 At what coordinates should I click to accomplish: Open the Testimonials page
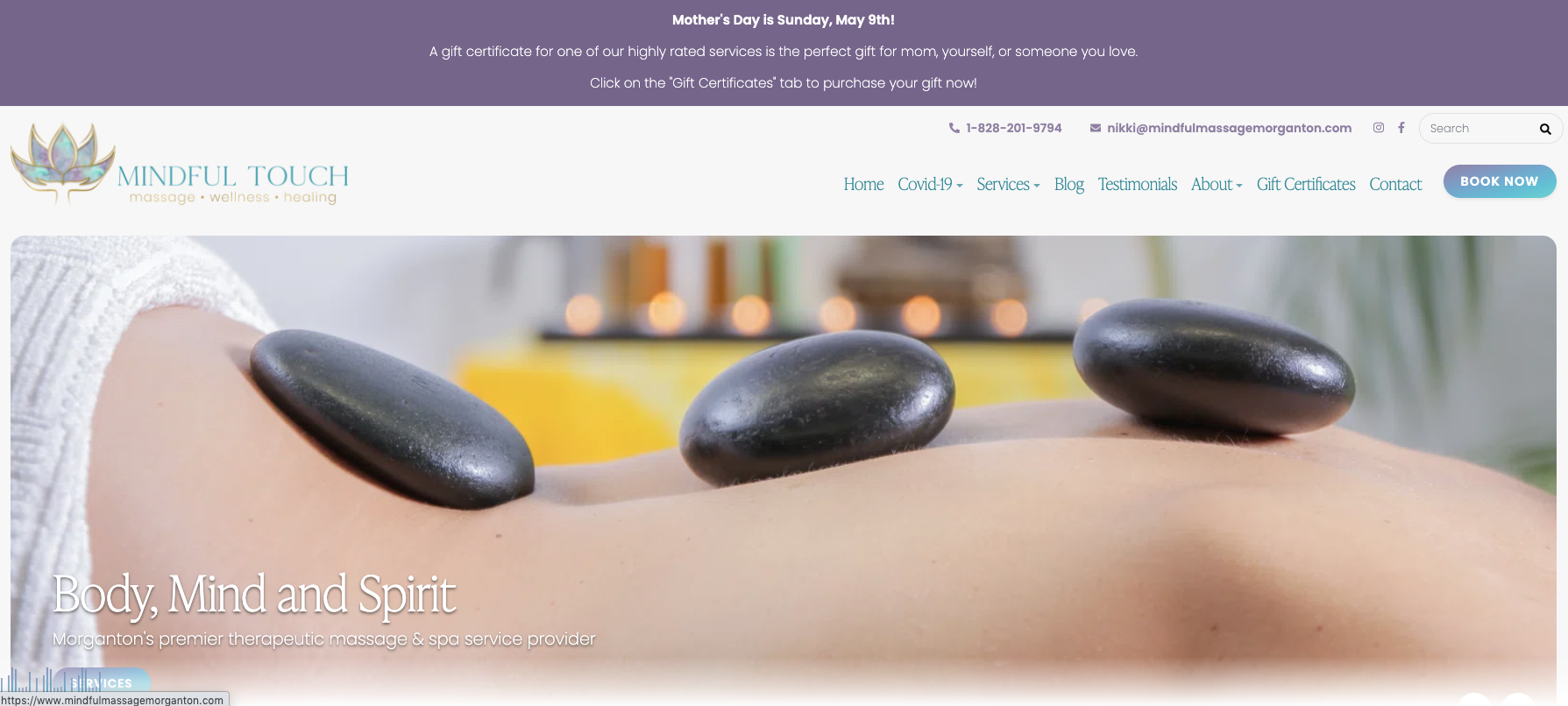(x=1137, y=185)
